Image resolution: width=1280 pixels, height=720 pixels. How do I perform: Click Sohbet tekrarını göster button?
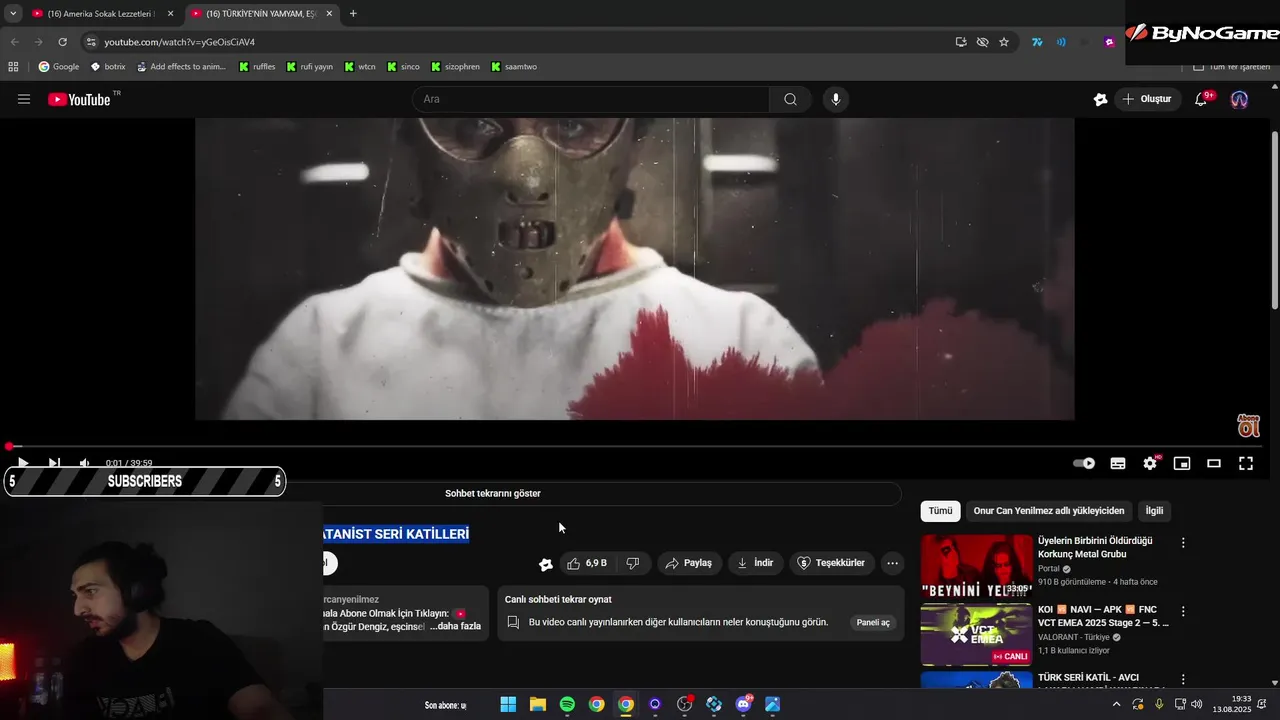[493, 493]
